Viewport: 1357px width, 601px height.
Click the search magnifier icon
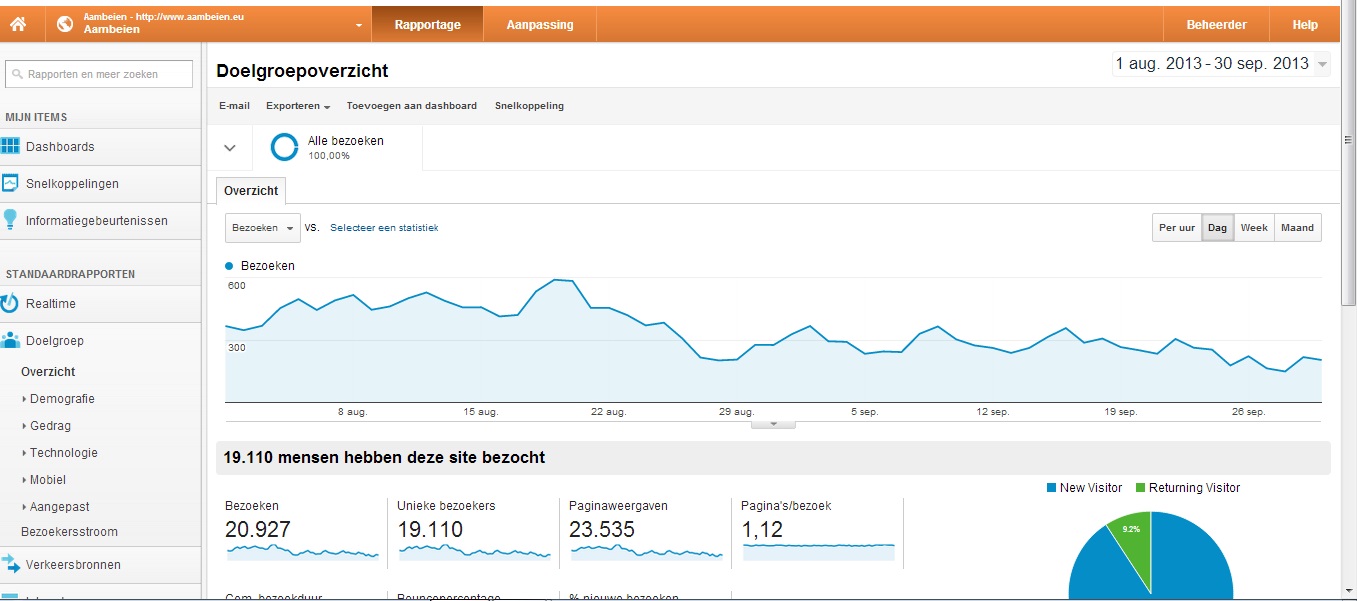click(x=17, y=74)
